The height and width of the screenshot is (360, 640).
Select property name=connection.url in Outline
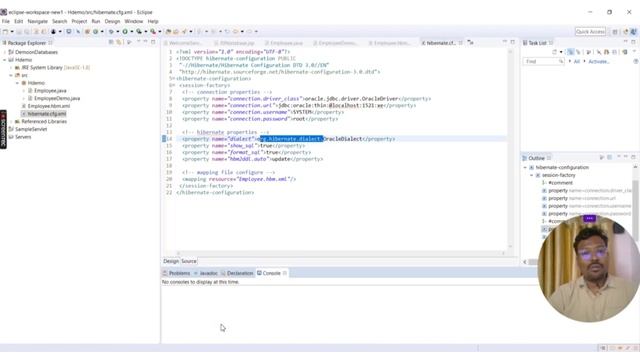579,198
